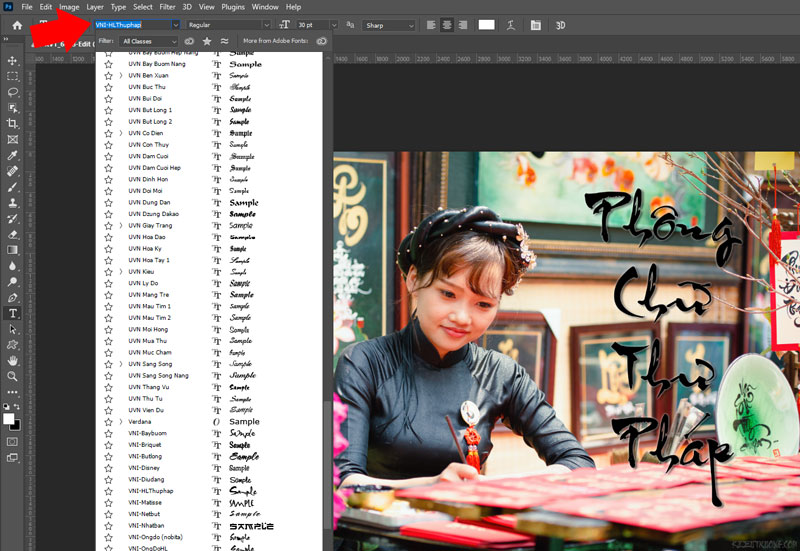Open the Sharp anti-aliasing dropdown
The height and width of the screenshot is (551, 800).
pyautogui.click(x=389, y=25)
